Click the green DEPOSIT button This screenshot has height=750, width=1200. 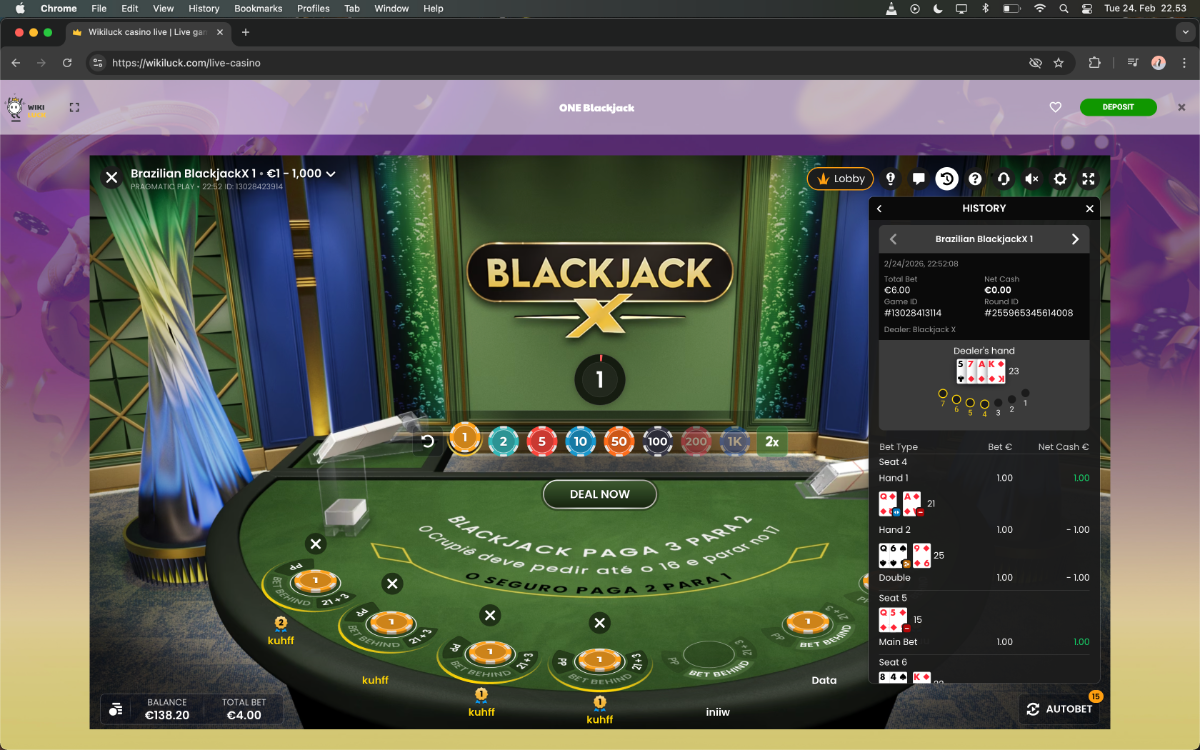coord(1117,107)
